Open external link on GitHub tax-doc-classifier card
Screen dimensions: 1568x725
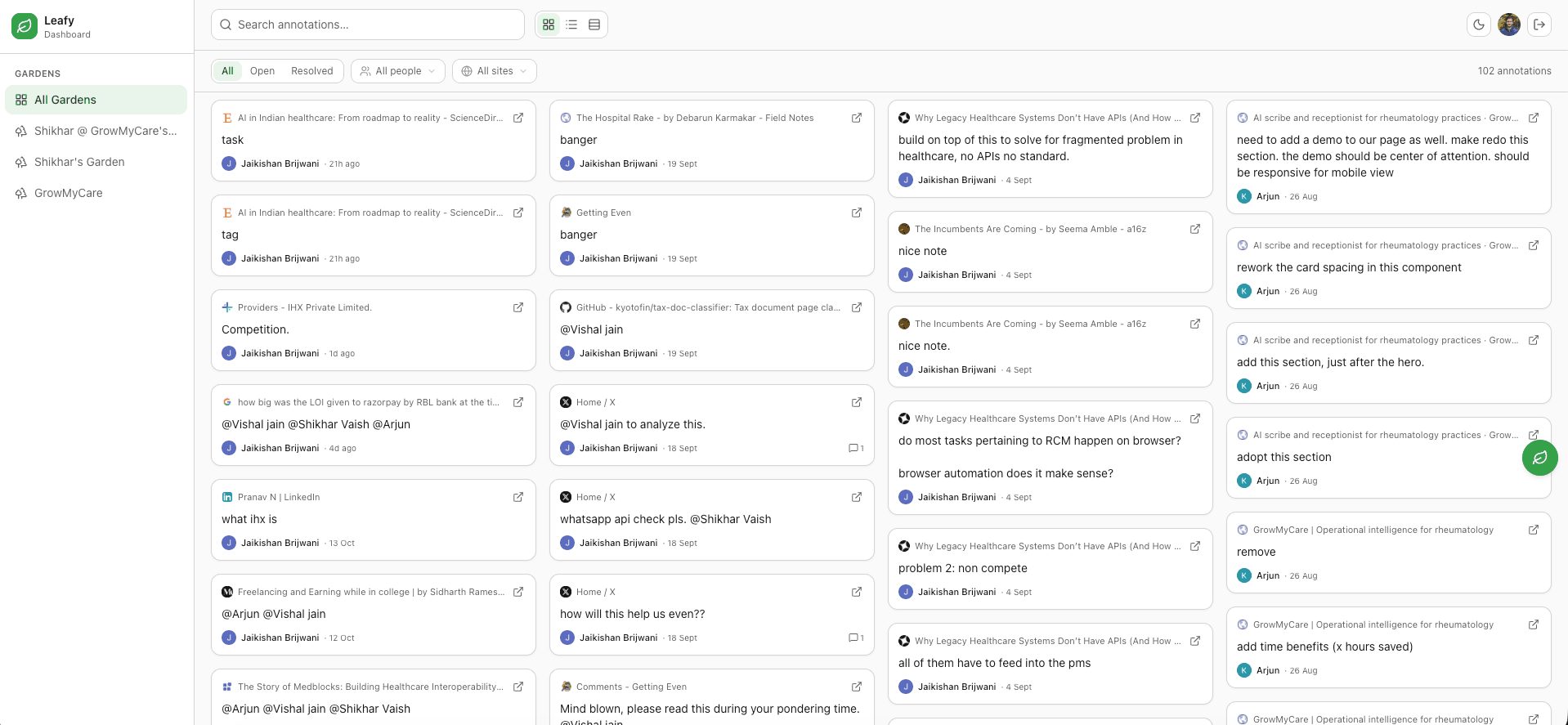point(857,307)
